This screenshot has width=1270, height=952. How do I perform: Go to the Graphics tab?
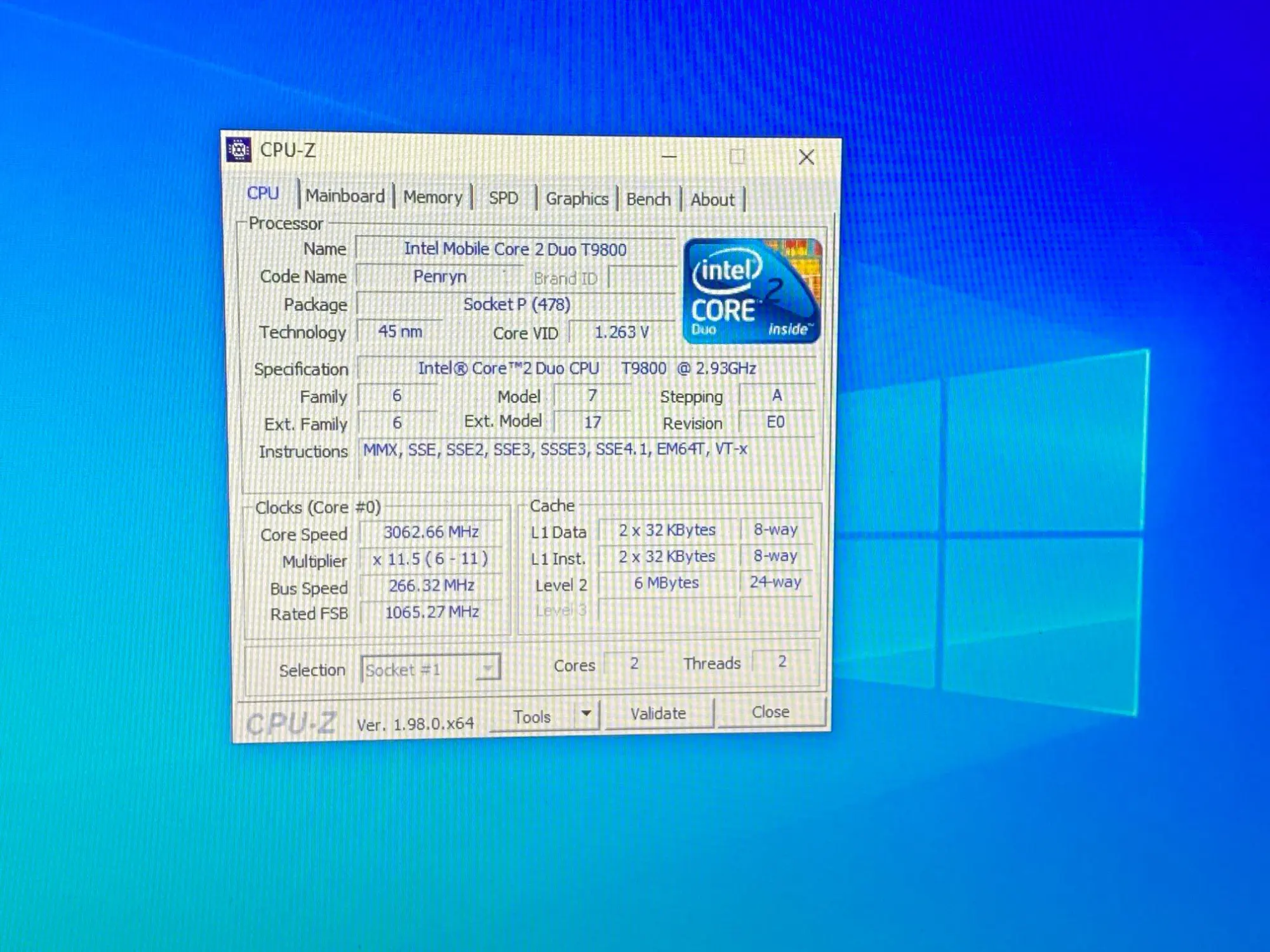577,199
